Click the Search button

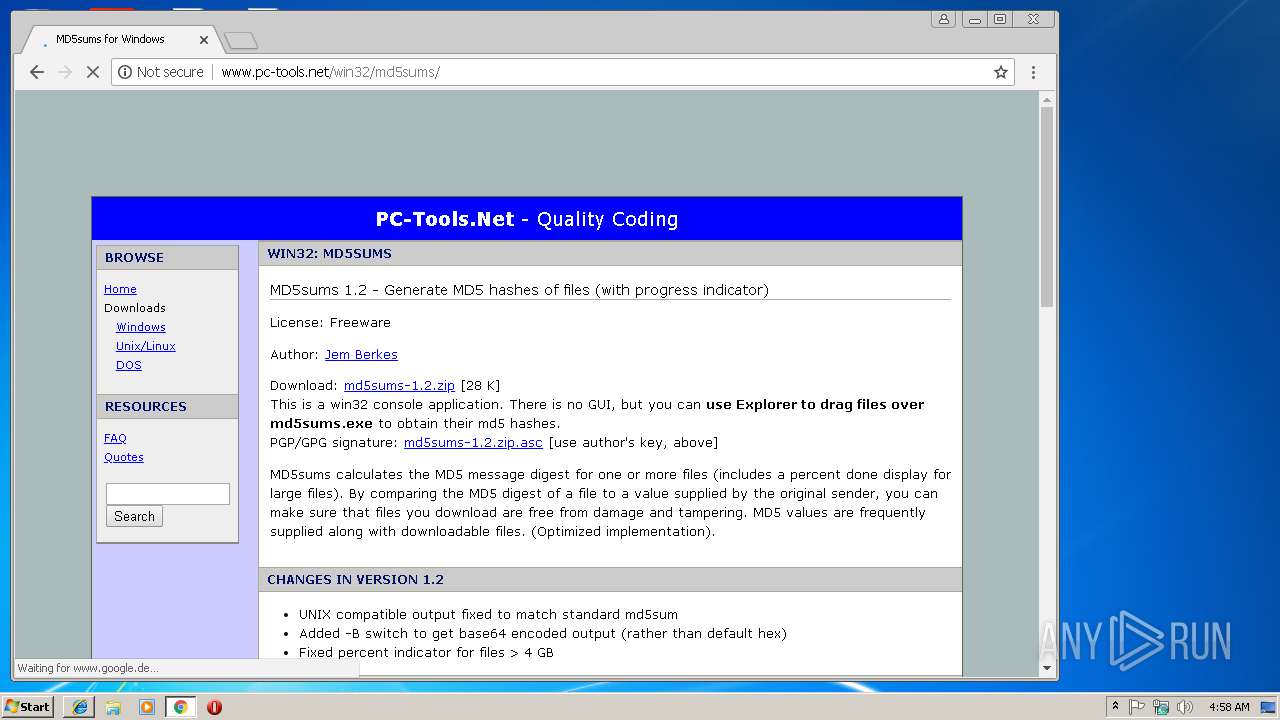click(x=134, y=516)
